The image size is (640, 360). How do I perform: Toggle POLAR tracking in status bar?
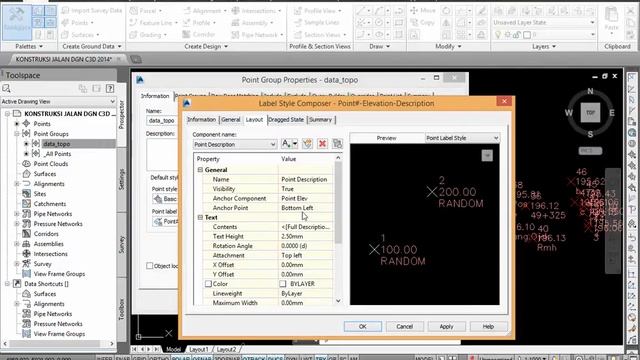click(181, 358)
